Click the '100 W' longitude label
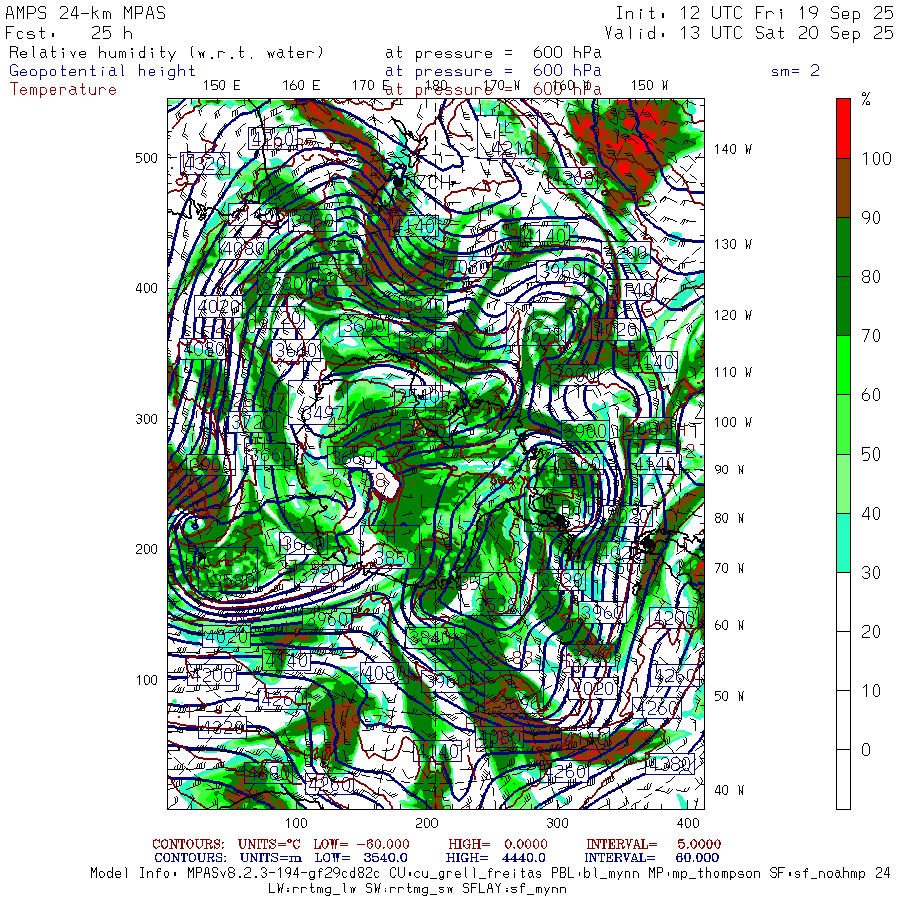 (x=733, y=422)
